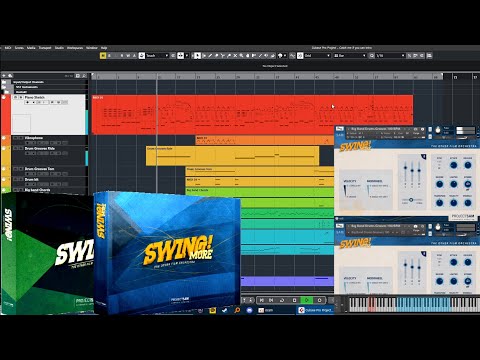Screen dimensions: 480x360
Task: Select the Piano Sketch track
Action: 48,114
